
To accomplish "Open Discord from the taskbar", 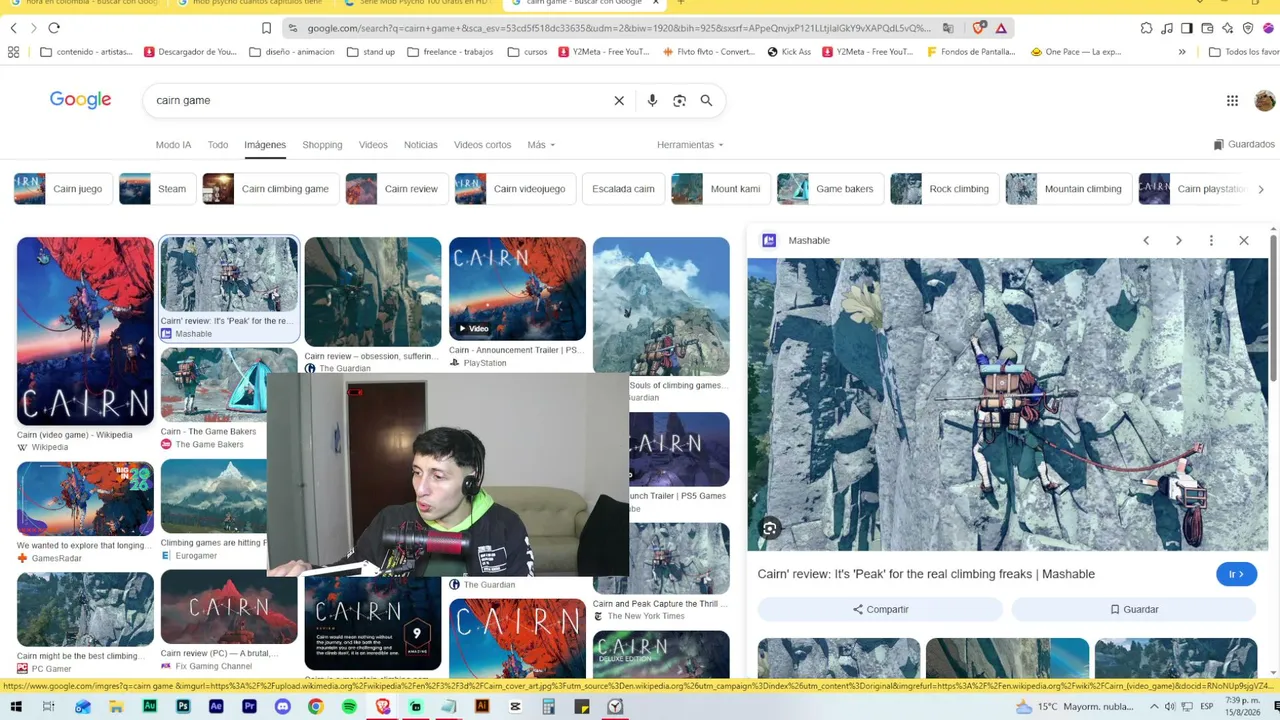I will click(x=282, y=707).
